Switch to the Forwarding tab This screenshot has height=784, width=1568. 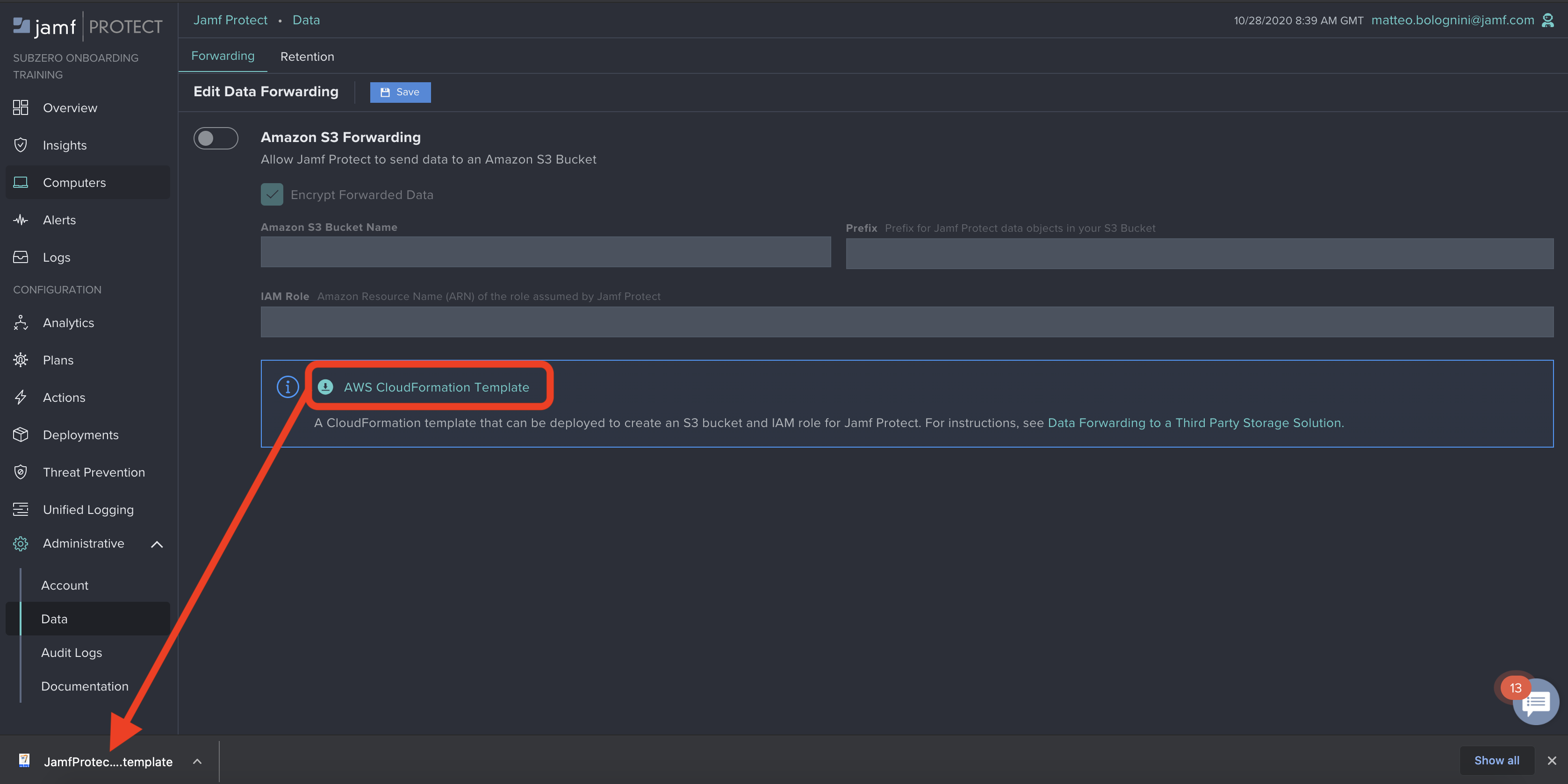point(223,56)
